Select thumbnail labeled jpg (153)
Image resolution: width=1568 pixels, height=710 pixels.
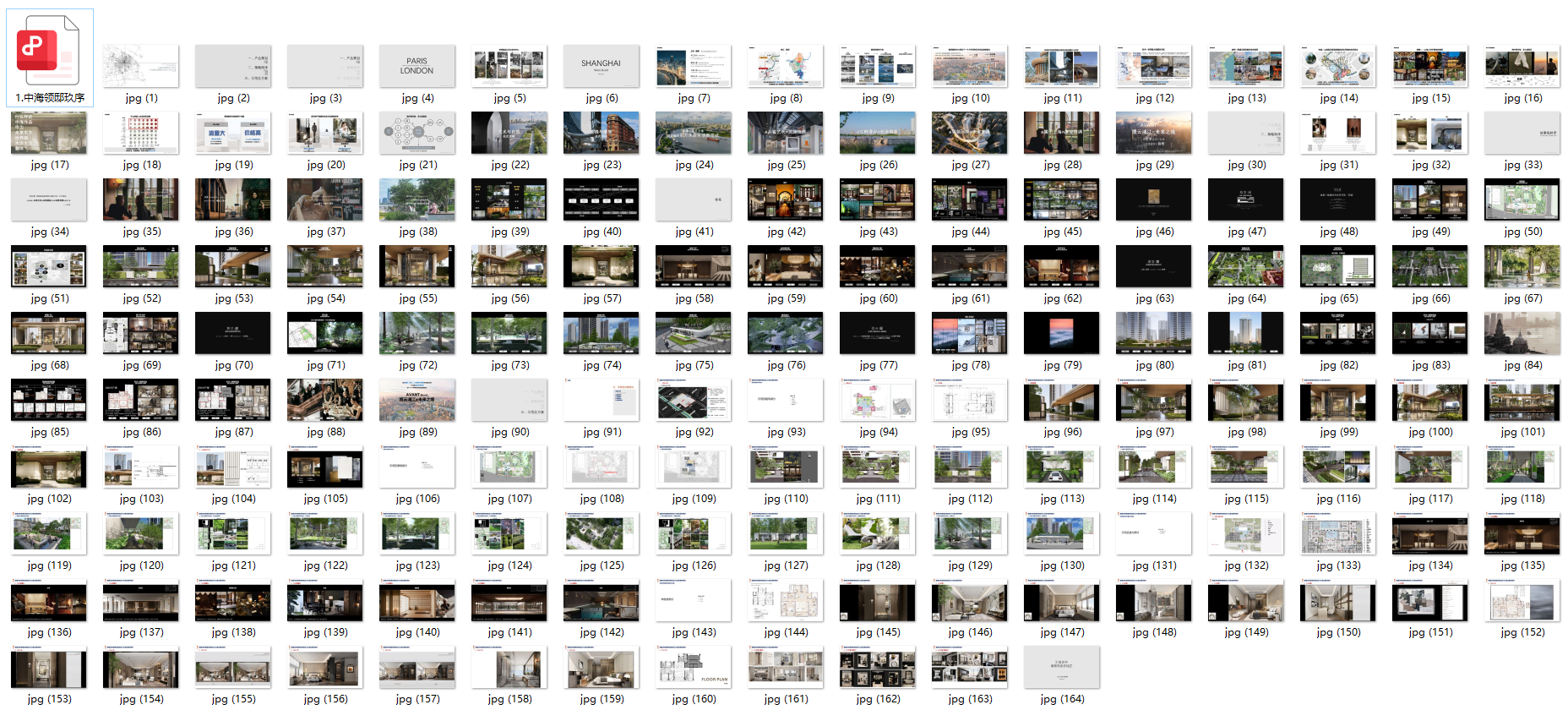[x=48, y=668]
